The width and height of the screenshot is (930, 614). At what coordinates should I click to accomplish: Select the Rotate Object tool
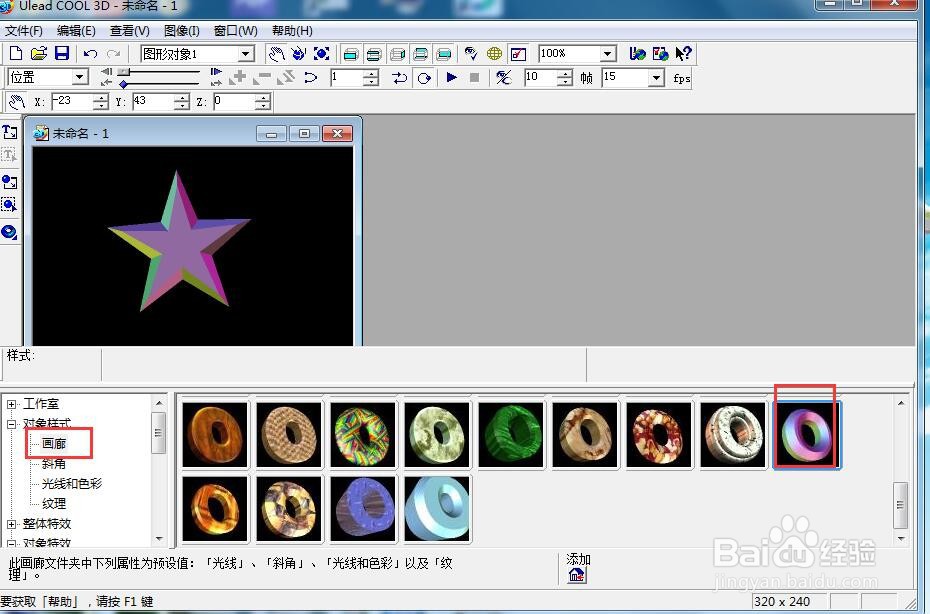point(299,54)
